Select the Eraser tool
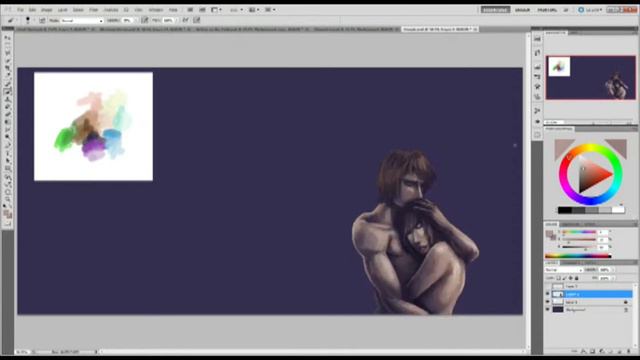This screenshot has height=360, width=640. point(8,113)
